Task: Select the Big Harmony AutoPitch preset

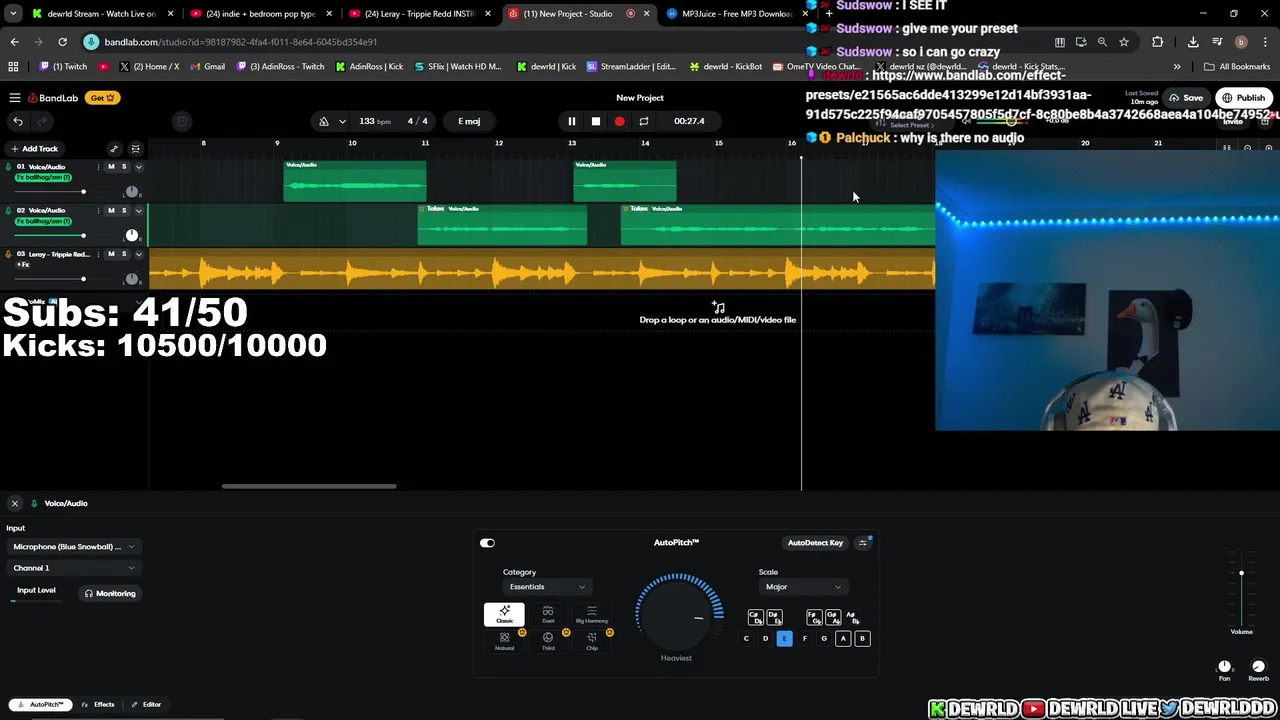Action: click(x=592, y=614)
